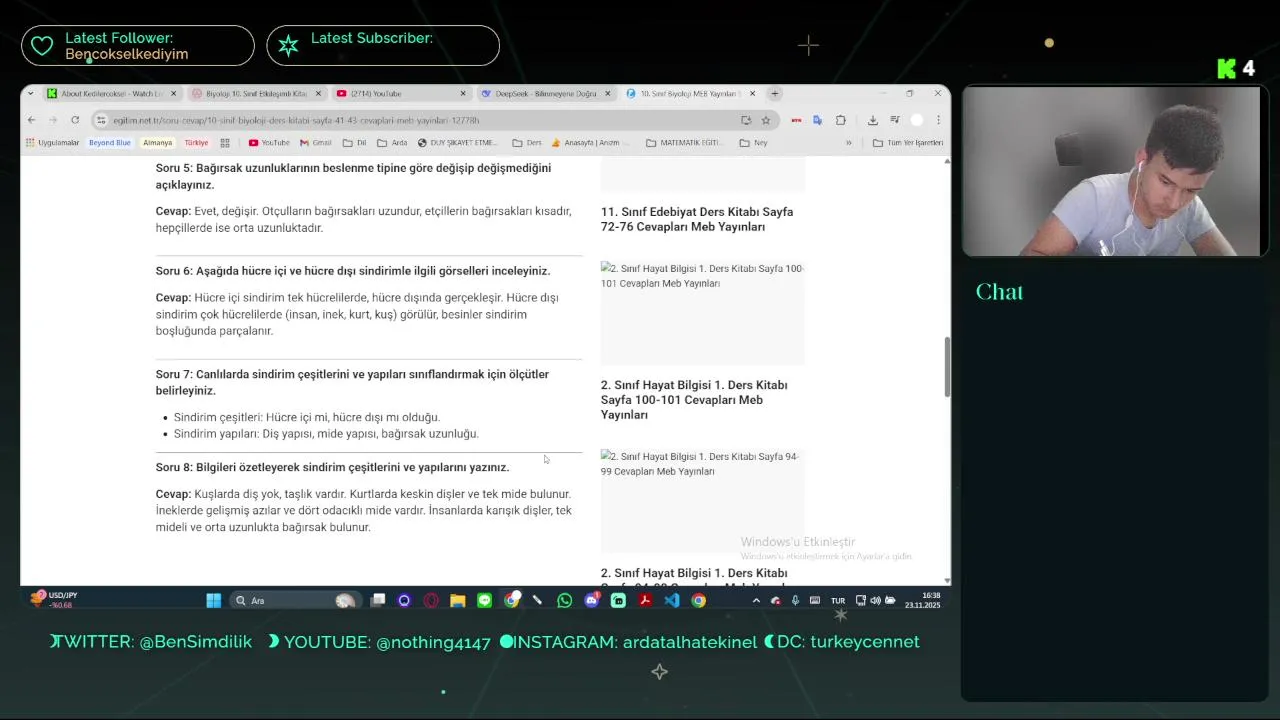Click the 'Sindirim yapıları' bullet line
Image resolution: width=1280 pixels, height=720 pixels.
click(326, 434)
